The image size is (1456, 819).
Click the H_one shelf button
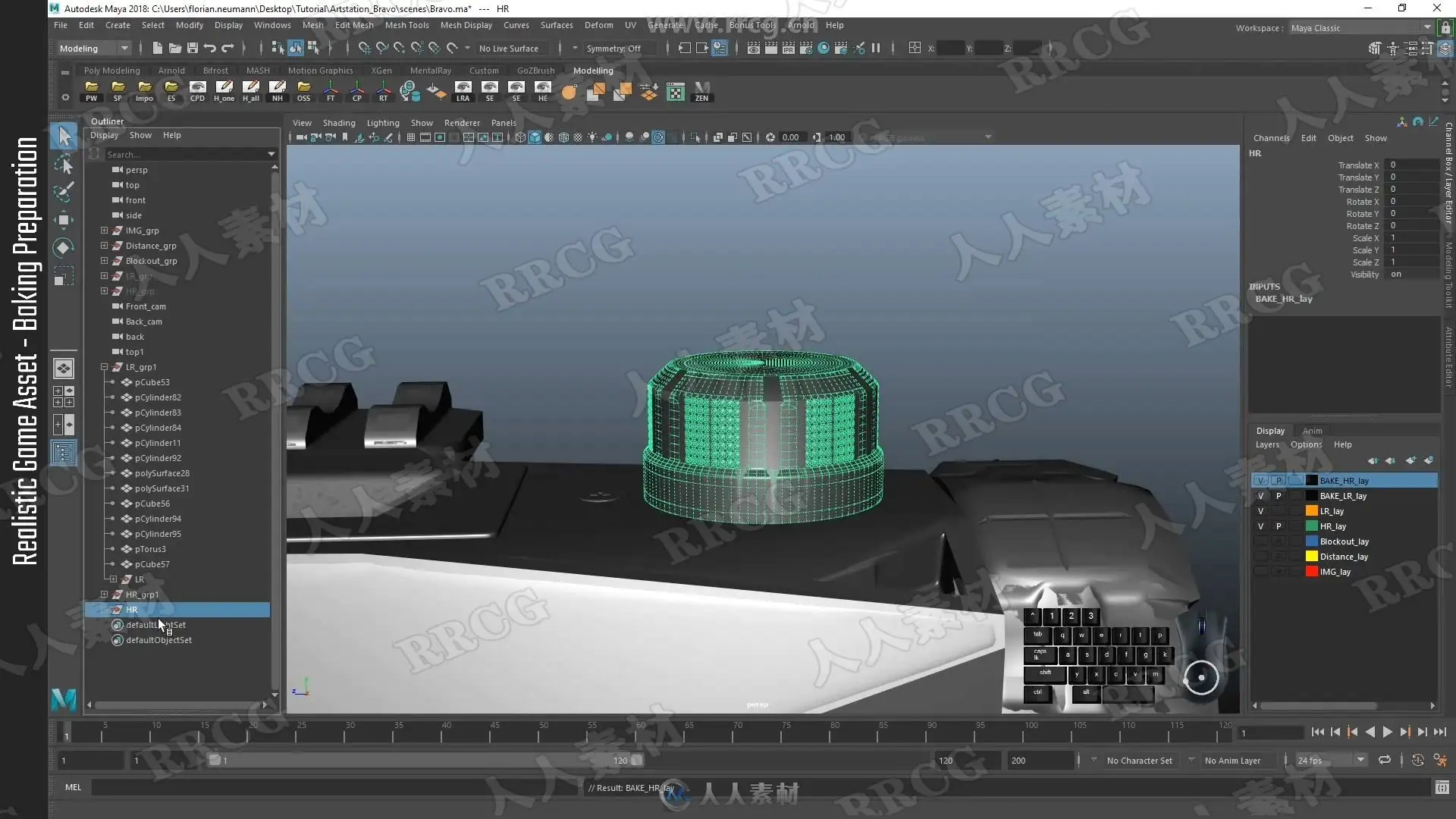(x=224, y=92)
